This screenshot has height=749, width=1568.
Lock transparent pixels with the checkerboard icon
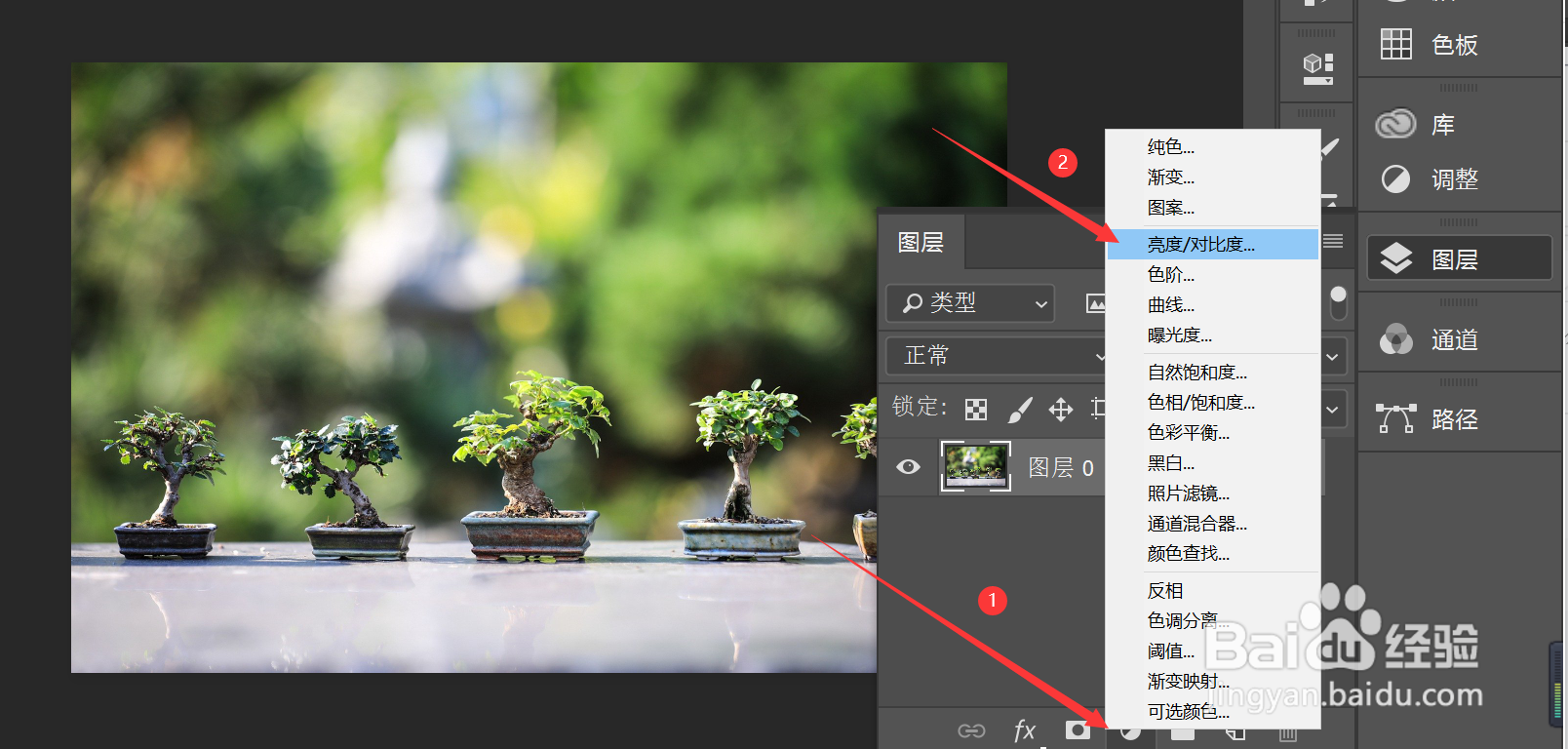tap(976, 409)
